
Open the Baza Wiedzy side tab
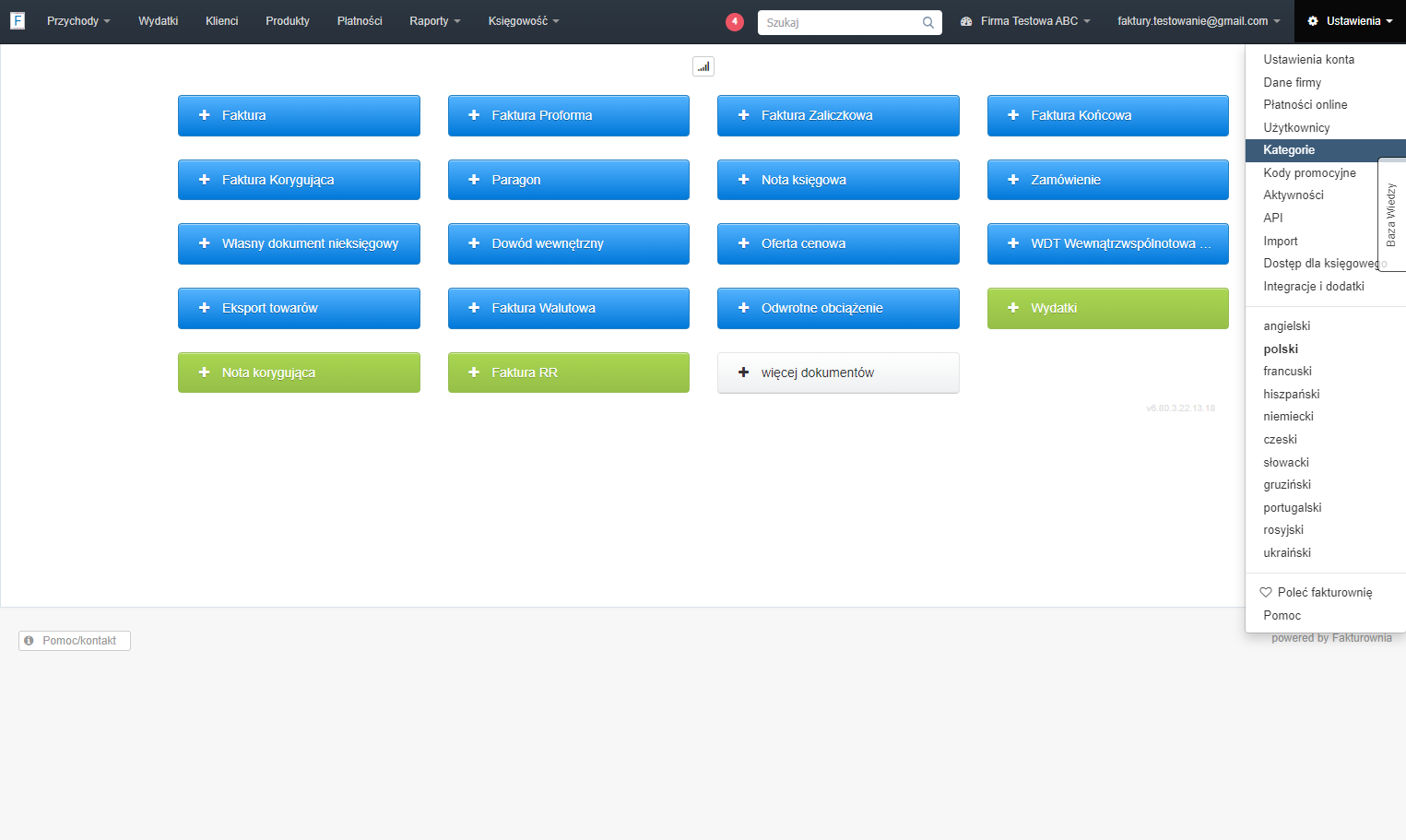[x=1391, y=215]
